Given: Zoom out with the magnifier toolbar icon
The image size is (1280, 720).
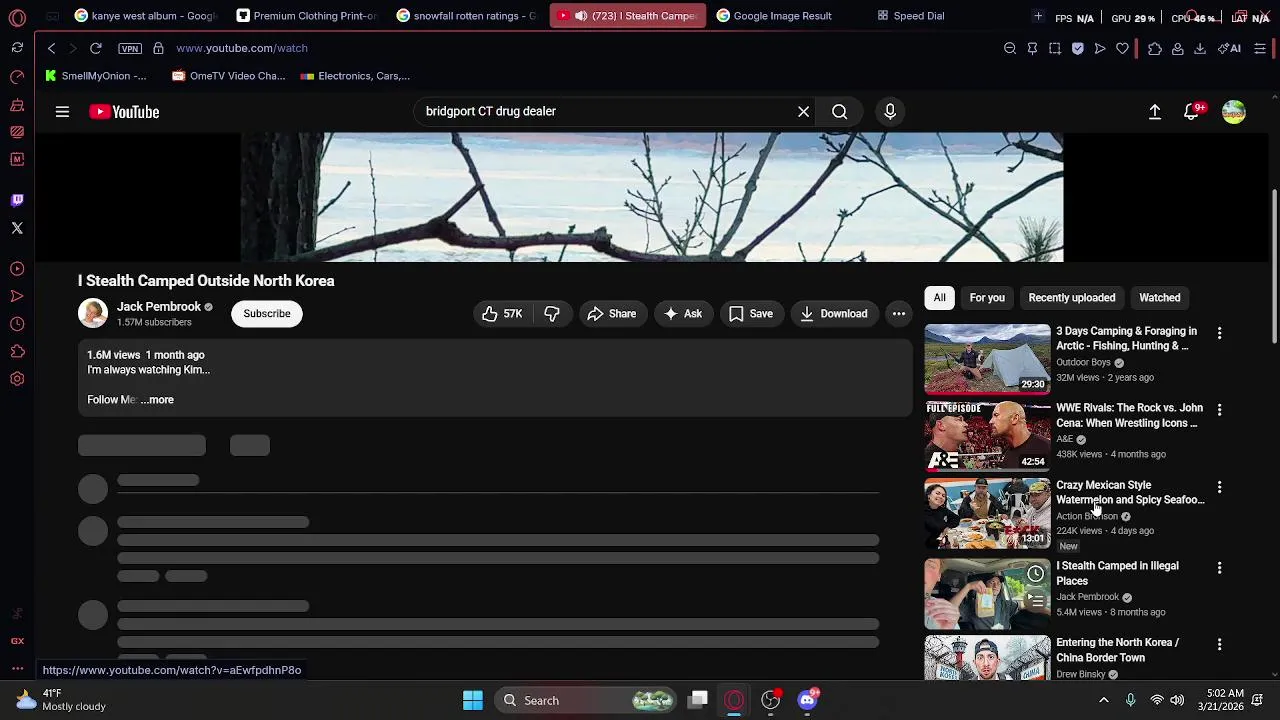Looking at the screenshot, I should click(x=1010, y=48).
